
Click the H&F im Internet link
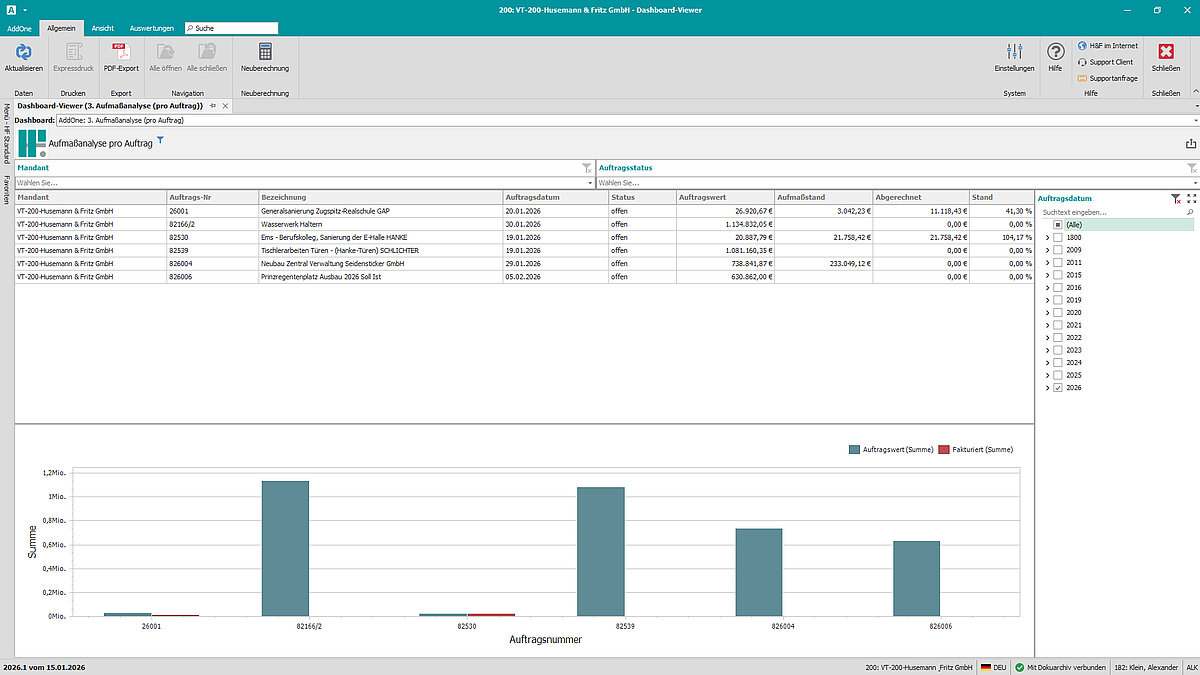tap(1107, 46)
